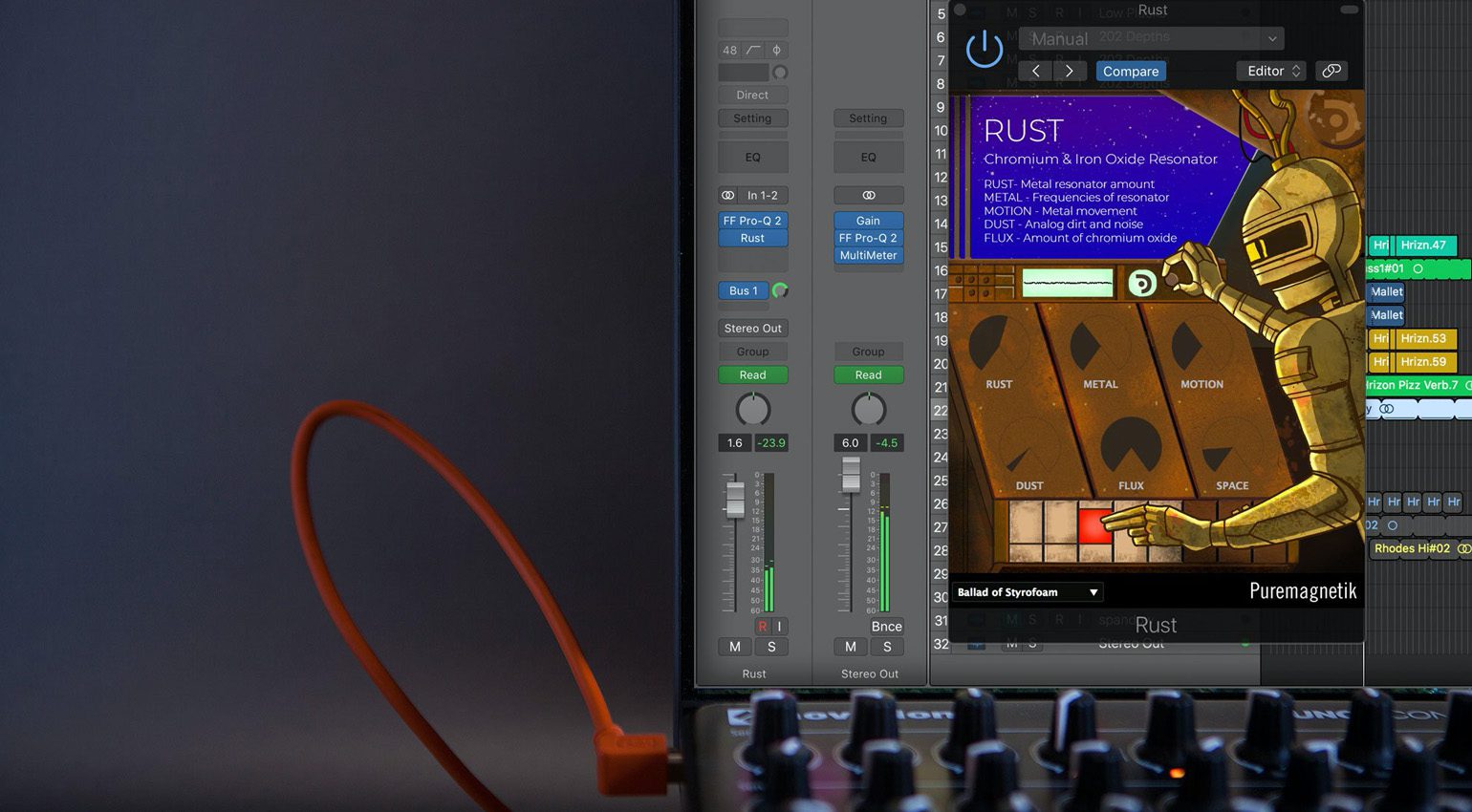This screenshot has height=812, width=1472.
Task: Click the Setting button on Stereo Out strip
Action: click(868, 118)
